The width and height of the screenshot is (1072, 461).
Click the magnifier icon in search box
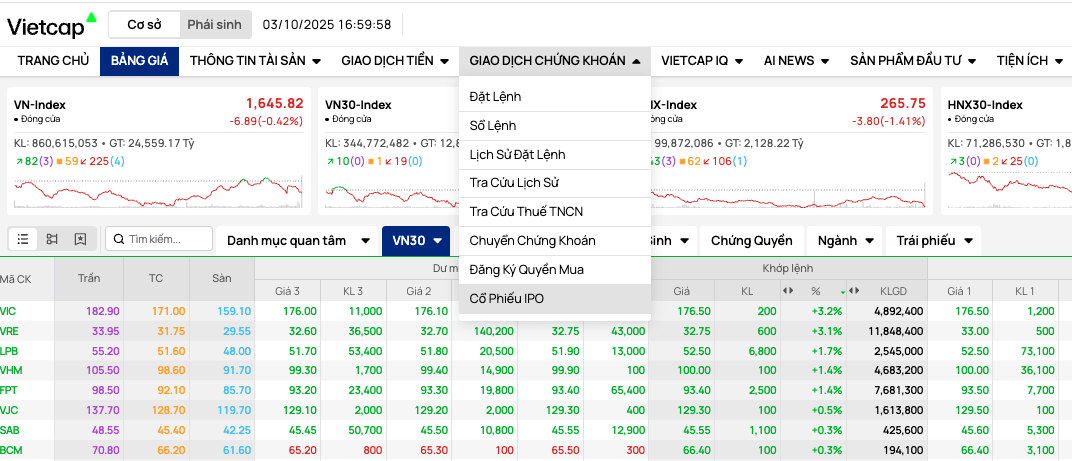pyautogui.click(x=119, y=240)
